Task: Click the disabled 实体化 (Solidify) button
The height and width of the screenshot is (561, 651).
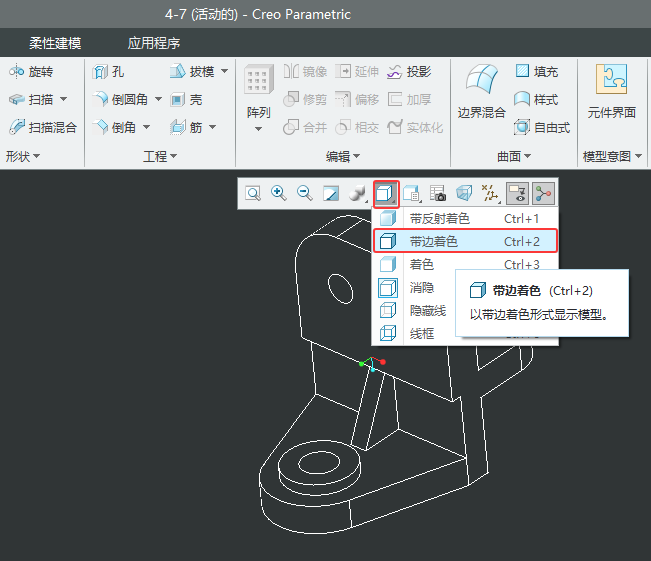Action: pos(415,127)
